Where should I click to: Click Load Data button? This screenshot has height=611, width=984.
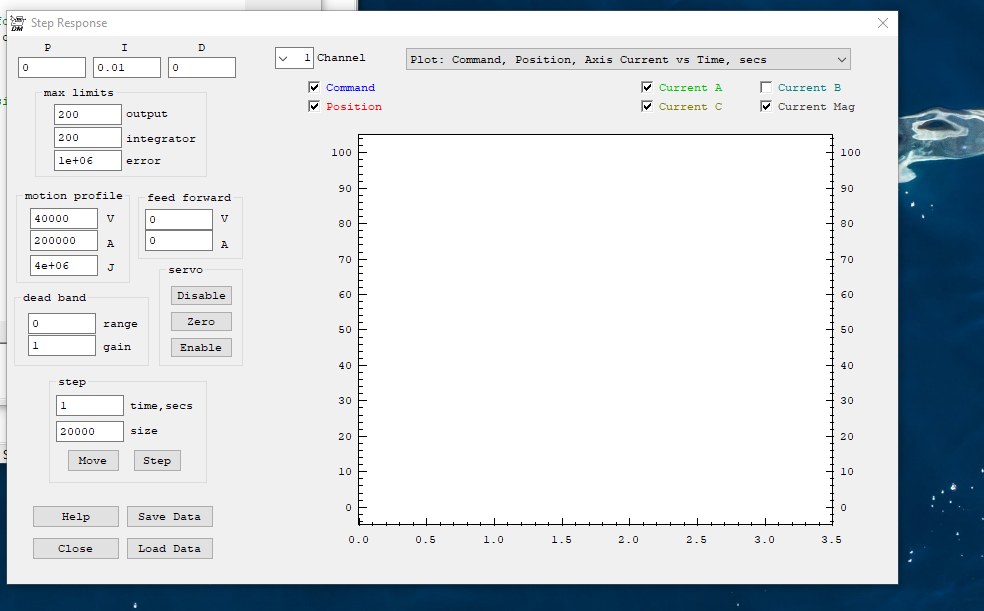(169, 549)
